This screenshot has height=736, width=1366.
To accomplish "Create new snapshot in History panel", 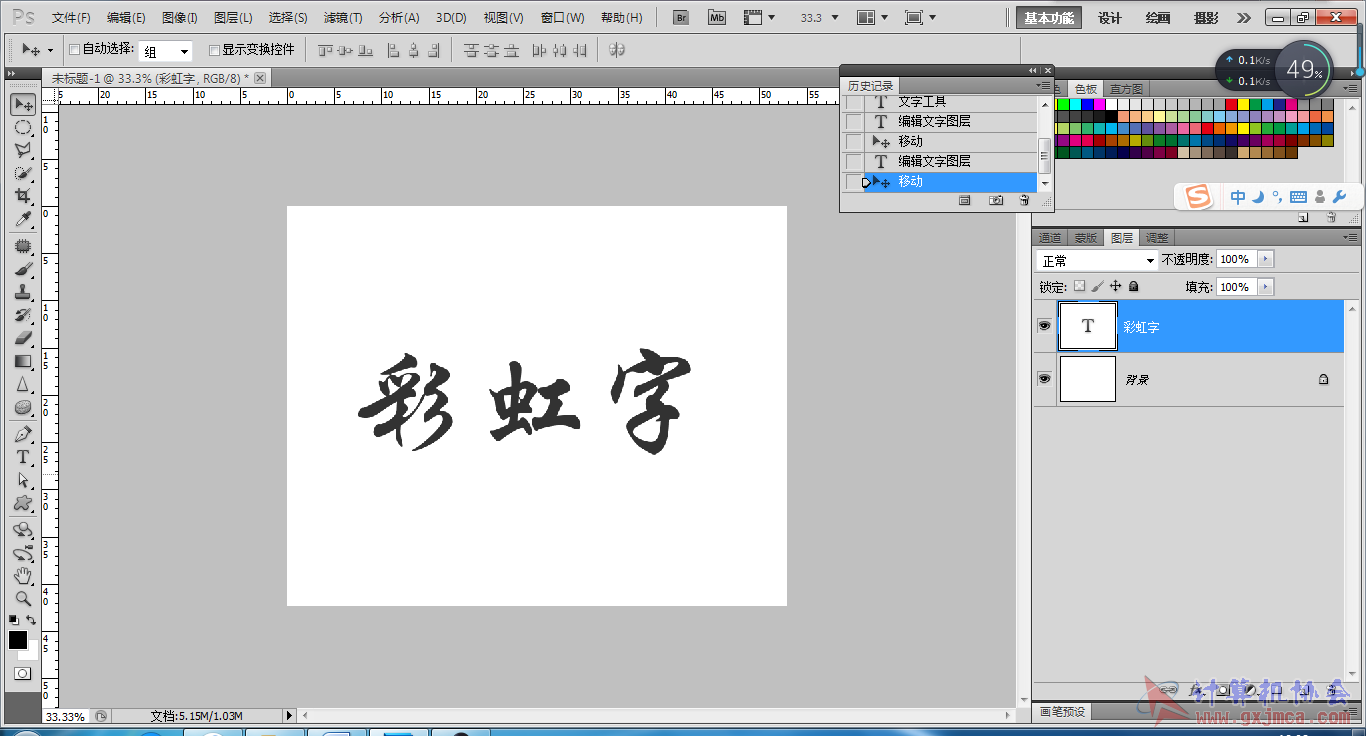I will pyautogui.click(x=996, y=200).
